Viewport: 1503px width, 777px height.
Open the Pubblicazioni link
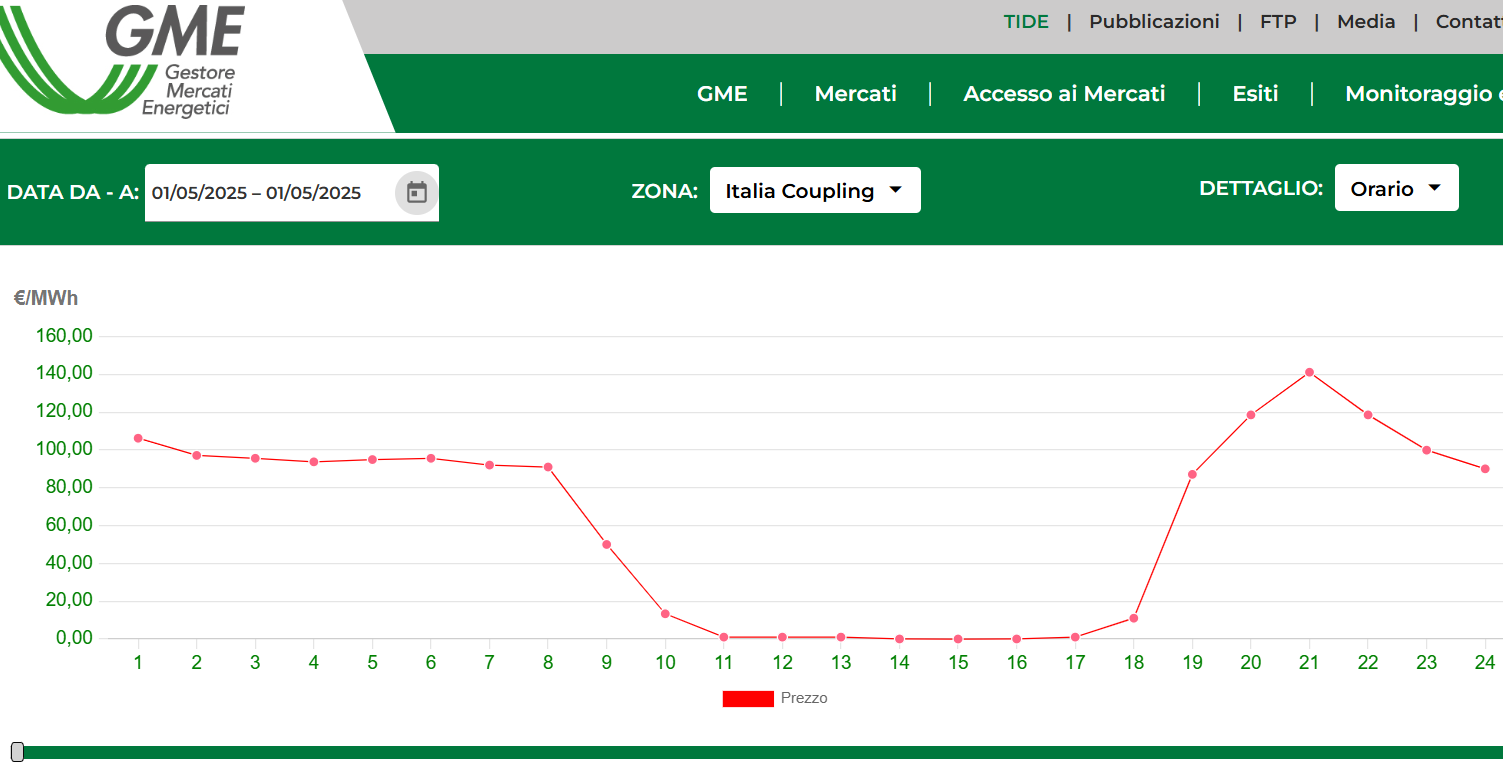pyautogui.click(x=1154, y=22)
